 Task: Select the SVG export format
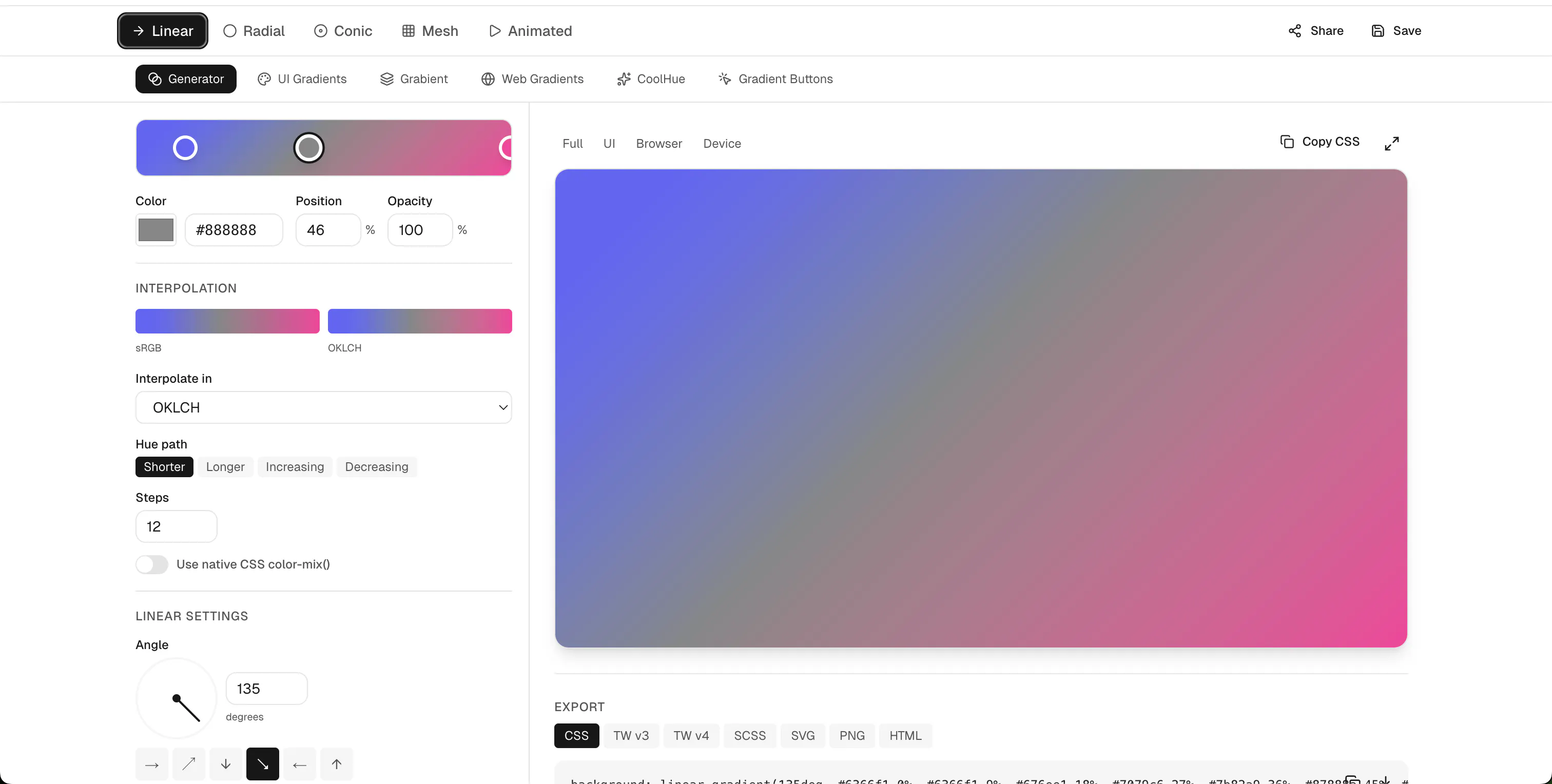pyautogui.click(x=803, y=736)
